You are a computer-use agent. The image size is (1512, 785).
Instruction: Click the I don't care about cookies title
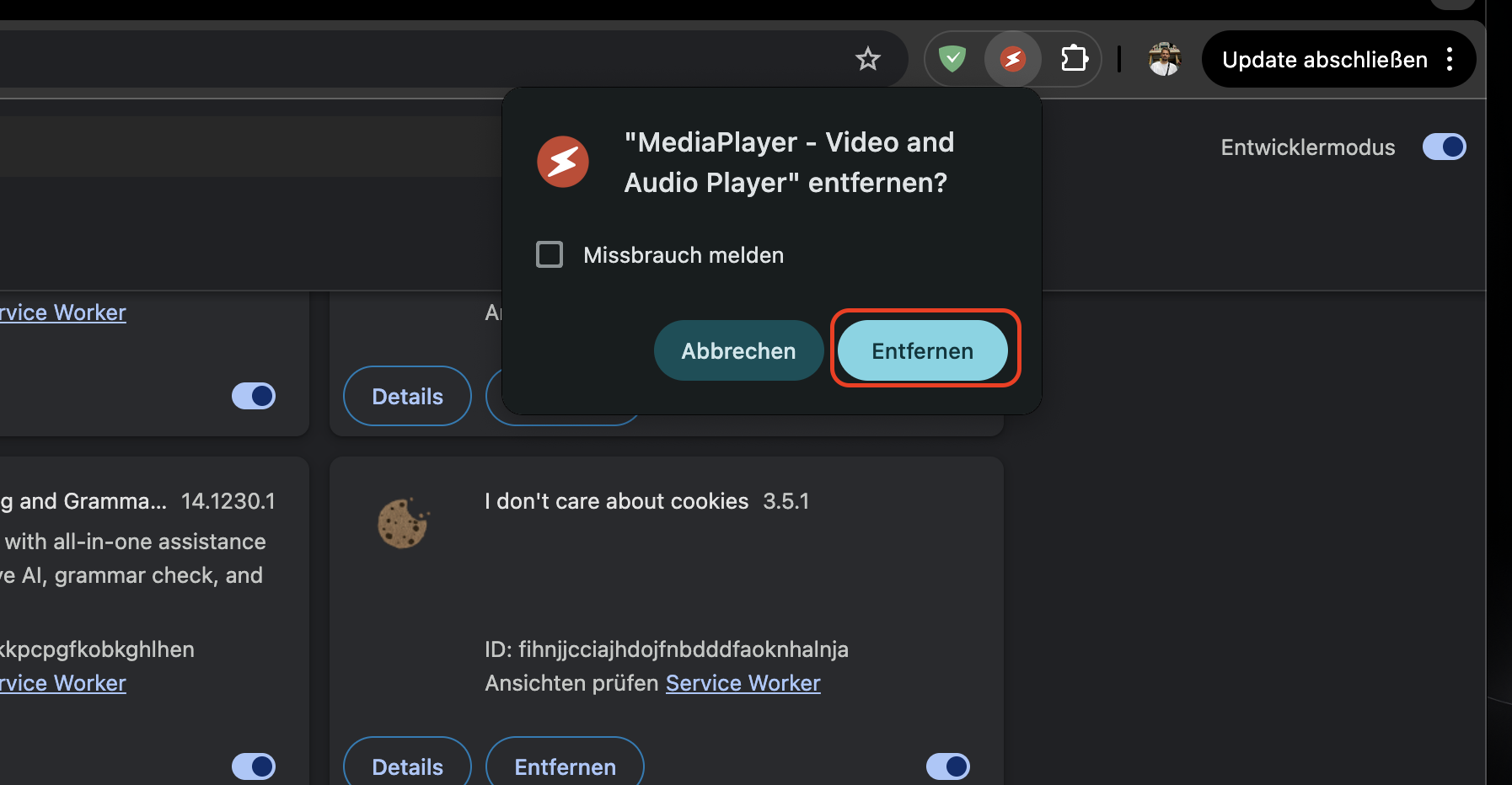616,501
